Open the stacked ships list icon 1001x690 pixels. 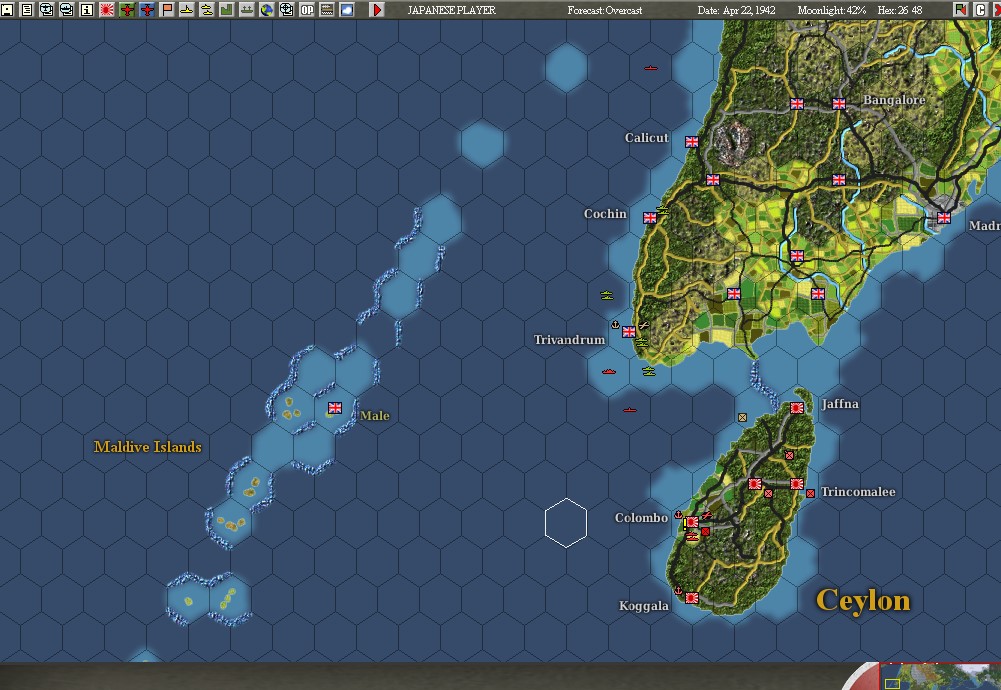(66, 10)
